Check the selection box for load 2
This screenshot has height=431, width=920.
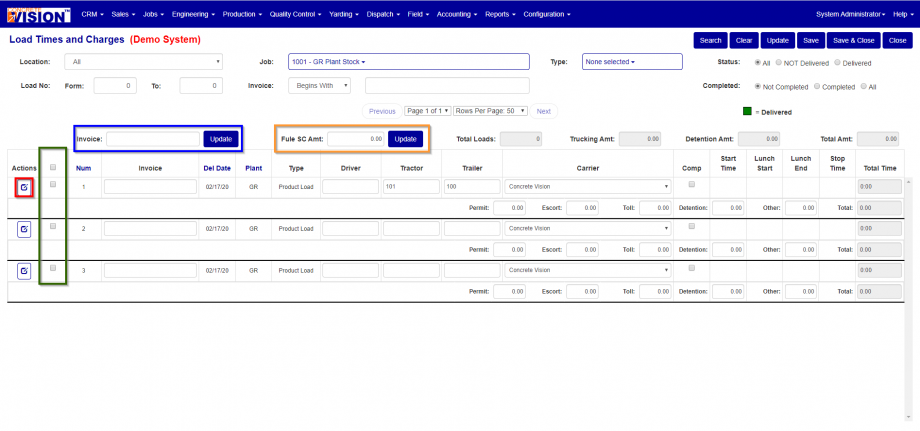point(53,226)
